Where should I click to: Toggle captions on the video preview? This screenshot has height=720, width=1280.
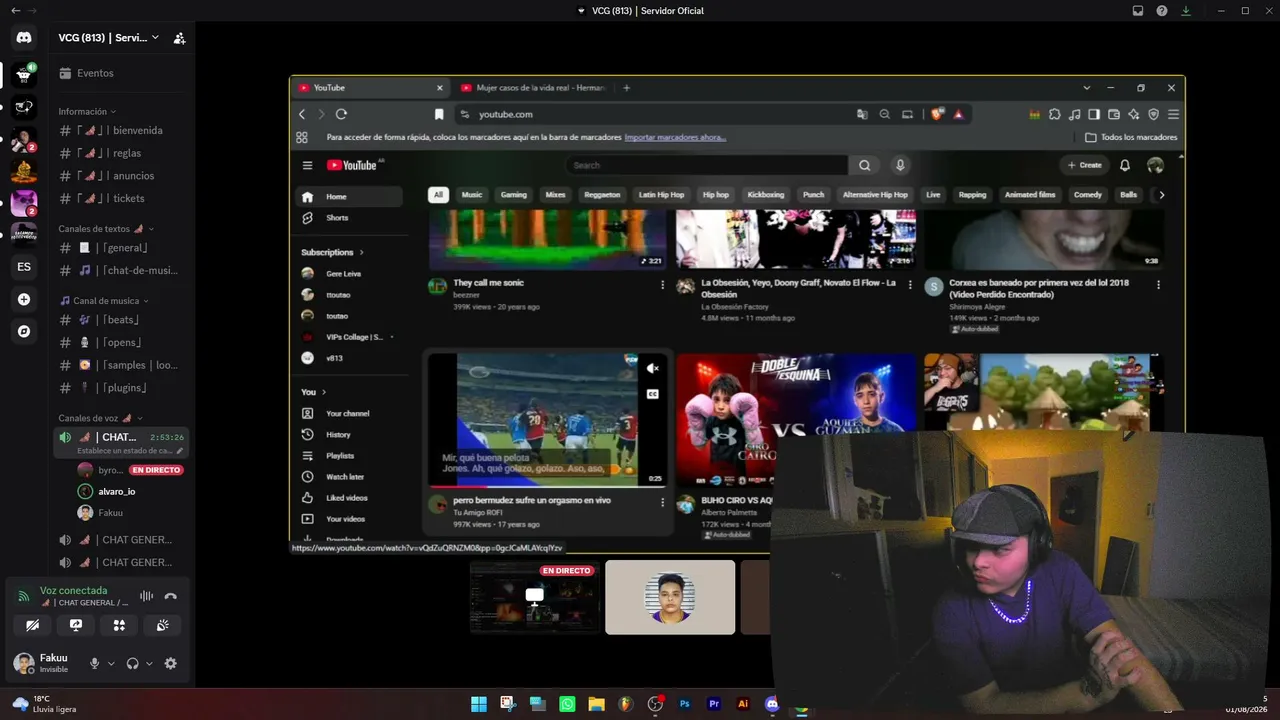coord(653,394)
